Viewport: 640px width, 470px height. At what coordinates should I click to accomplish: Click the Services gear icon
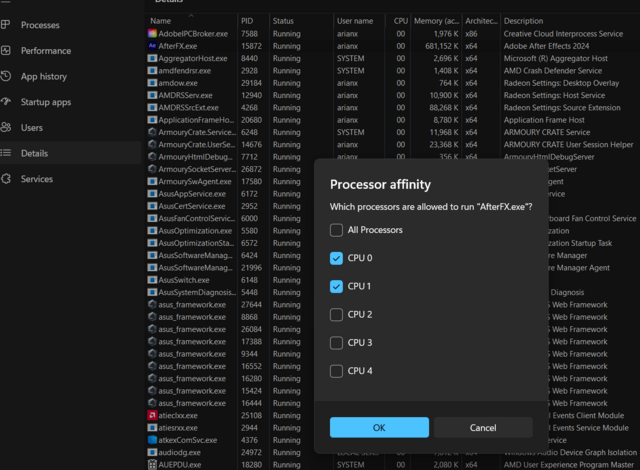(x=7, y=179)
